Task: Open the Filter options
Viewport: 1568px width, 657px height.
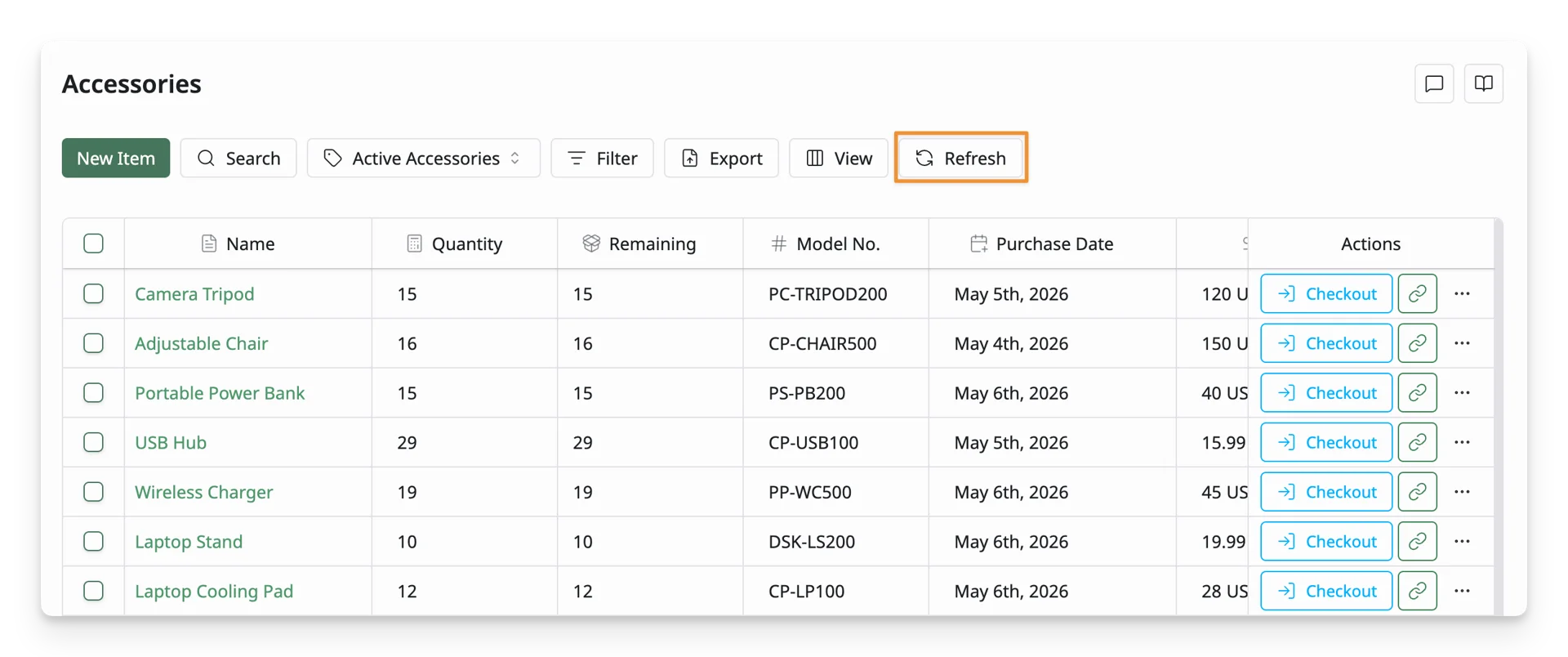Action: (x=602, y=158)
